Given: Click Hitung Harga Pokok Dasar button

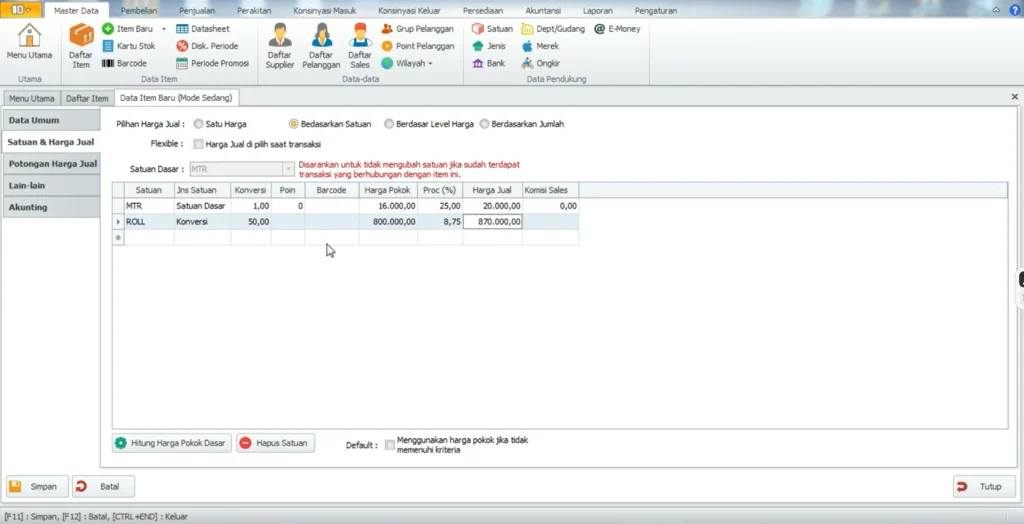Looking at the screenshot, I should 172,443.
